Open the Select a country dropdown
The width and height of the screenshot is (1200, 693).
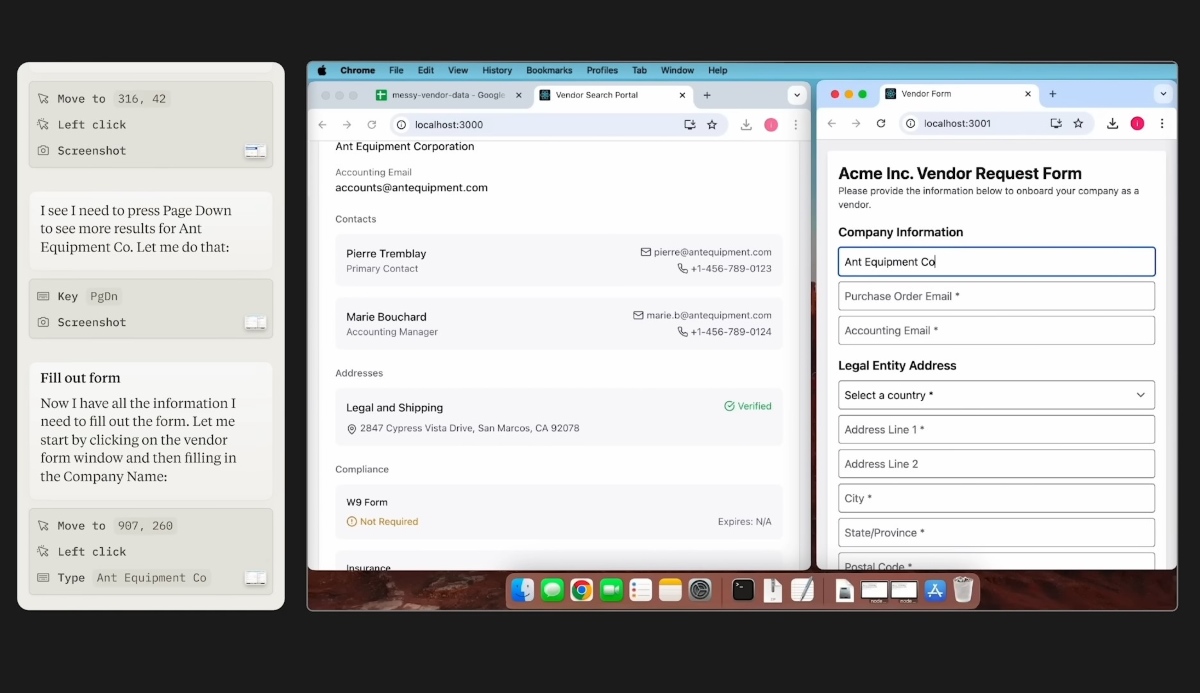[x=996, y=395]
